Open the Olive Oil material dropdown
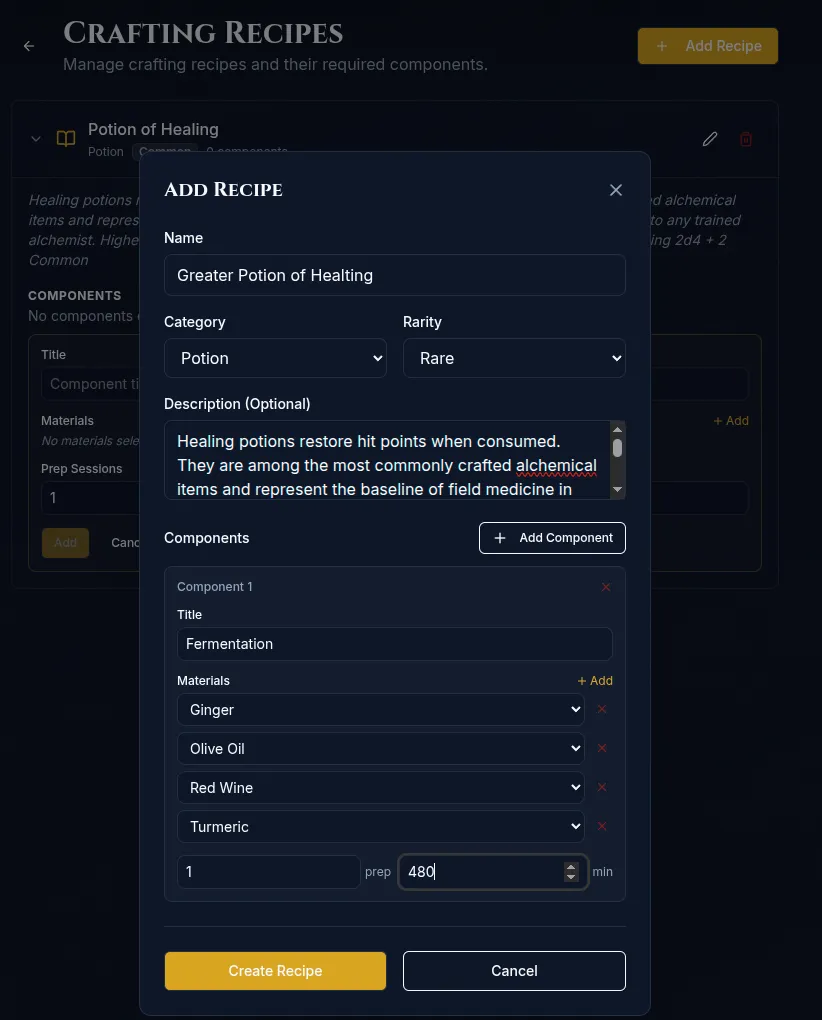This screenshot has width=822, height=1020. coord(380,749)
